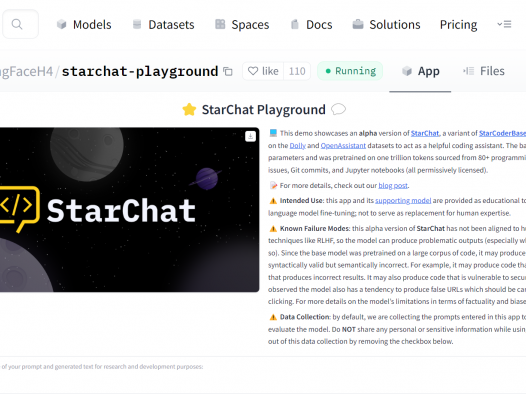Open the Dolly dataset link
The width and height of the screenshot is (526, 394).
coord(298,146)
